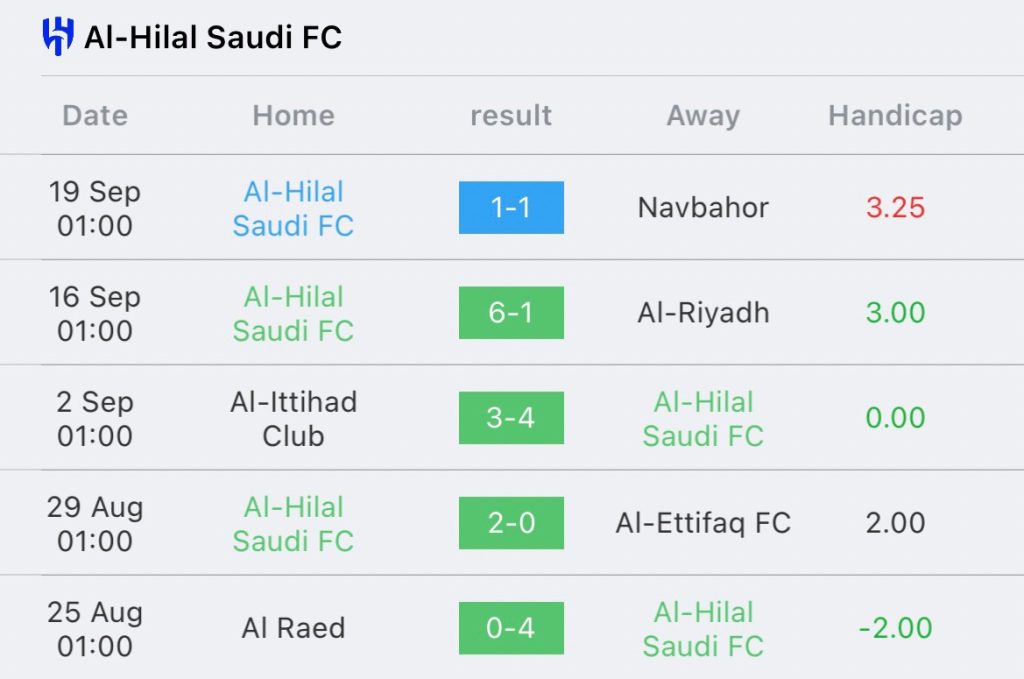
Task: Click the Home column header
Action: (293, 116)
